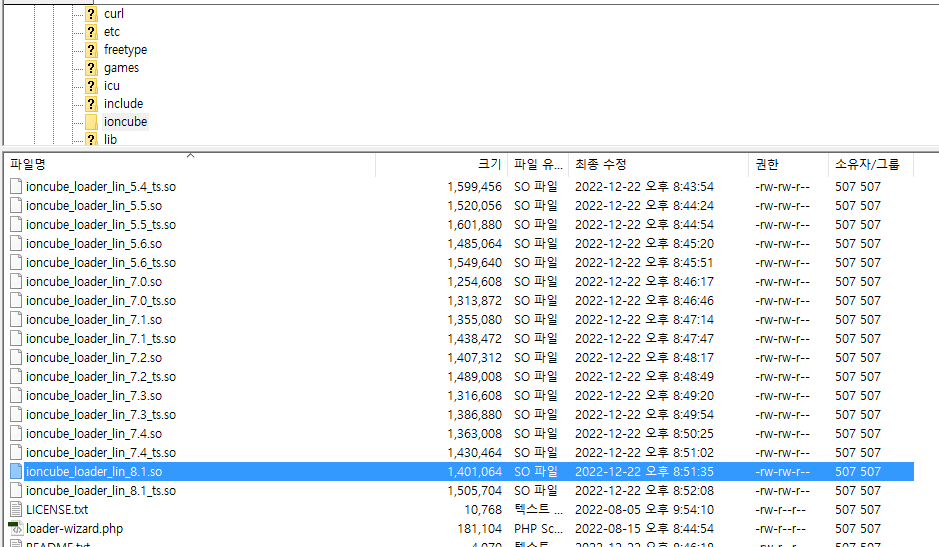Image resolution: width=939 pixels, height=547 pixels.
Task: Sort files by the 크기 column
Action: pos(442,164)
